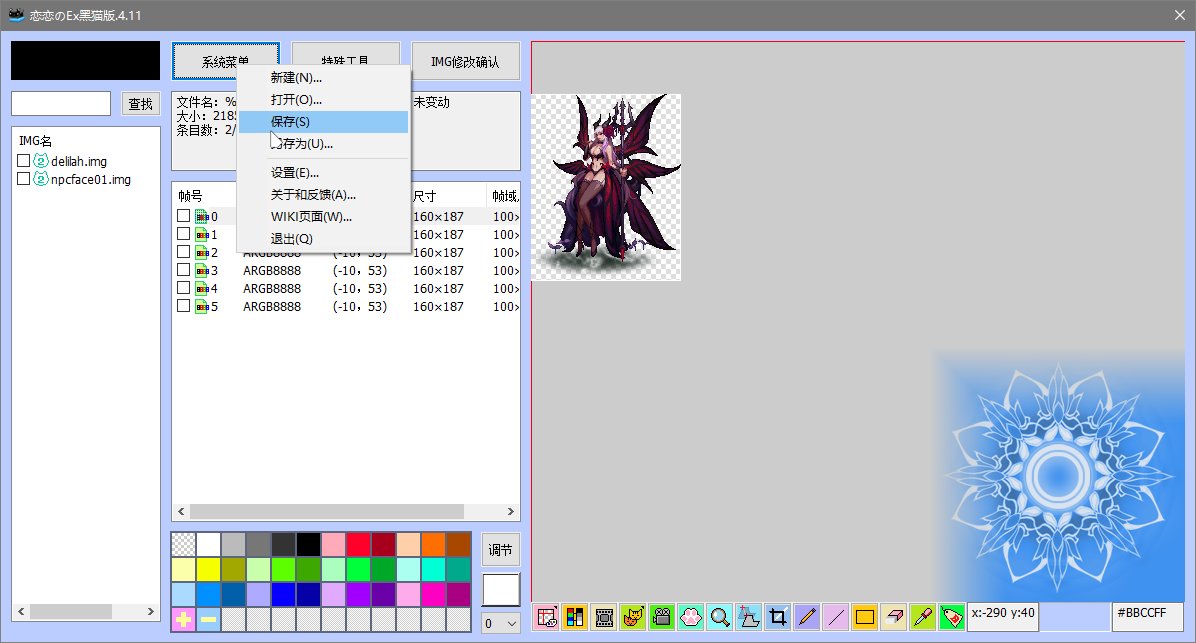This screenshot has width=1196, height=643.
Task: Open the dropdown showing value 0
Action: click(501, 623)
